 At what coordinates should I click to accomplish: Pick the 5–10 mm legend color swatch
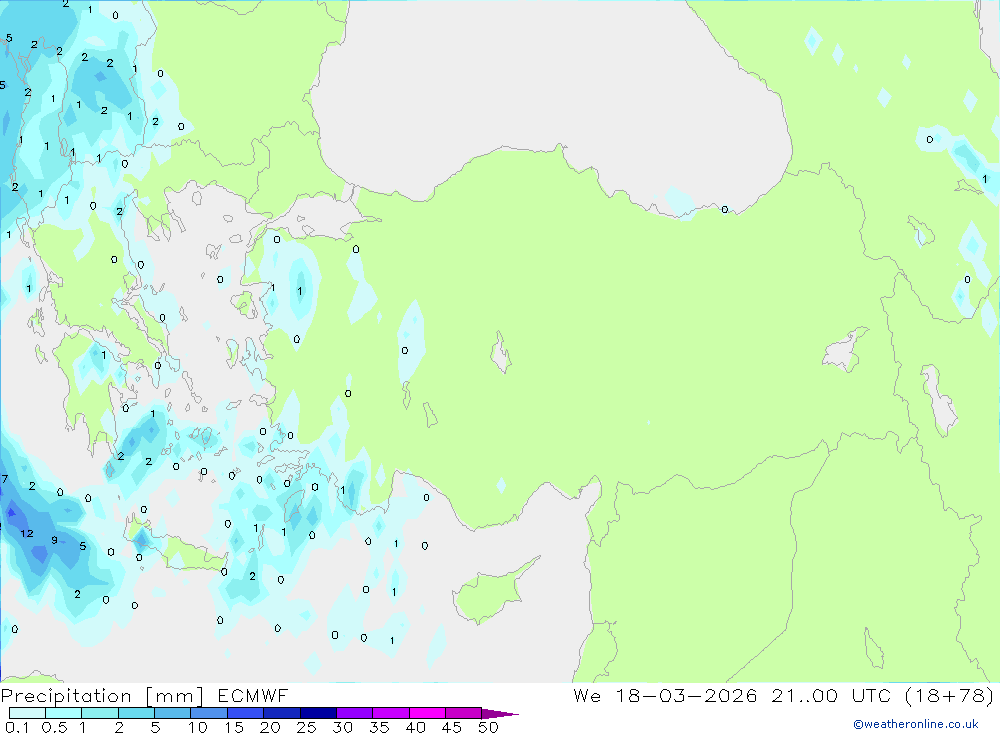[173, 713]
